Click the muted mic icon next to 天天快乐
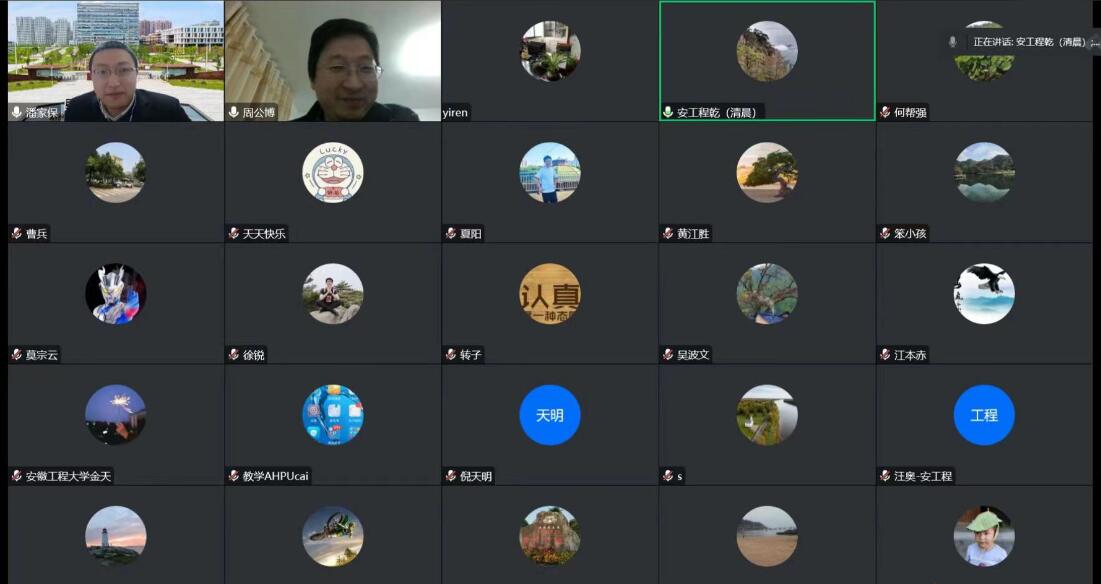 (234, 234)
